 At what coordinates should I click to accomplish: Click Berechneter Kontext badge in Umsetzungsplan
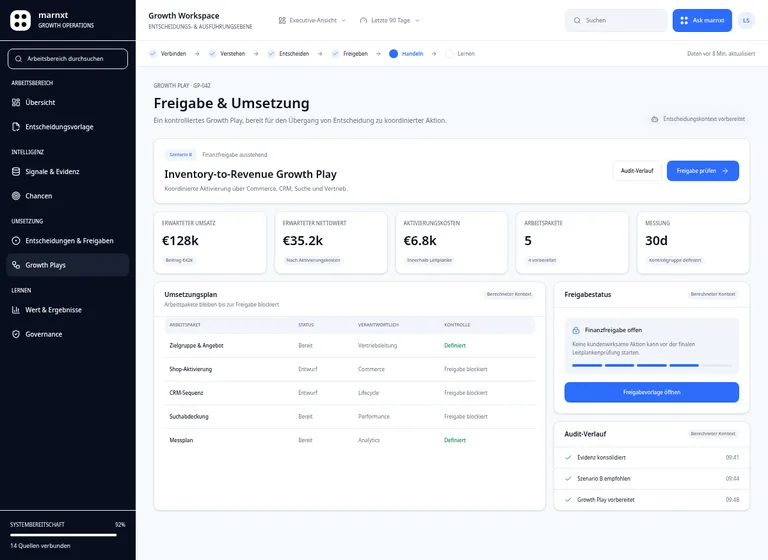(x=509, y=294)
